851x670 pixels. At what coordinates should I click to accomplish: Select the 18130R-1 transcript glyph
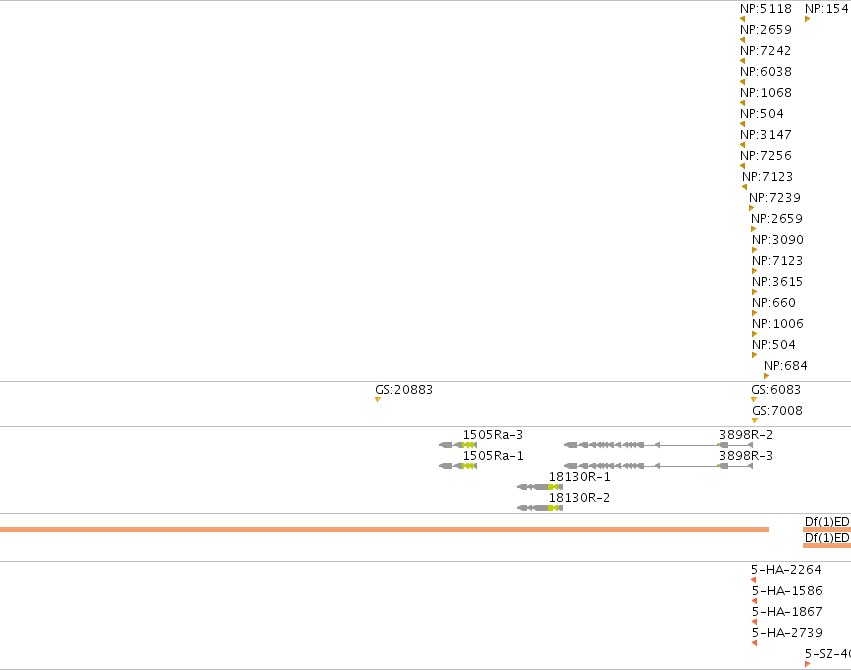[x=540, y=487]
